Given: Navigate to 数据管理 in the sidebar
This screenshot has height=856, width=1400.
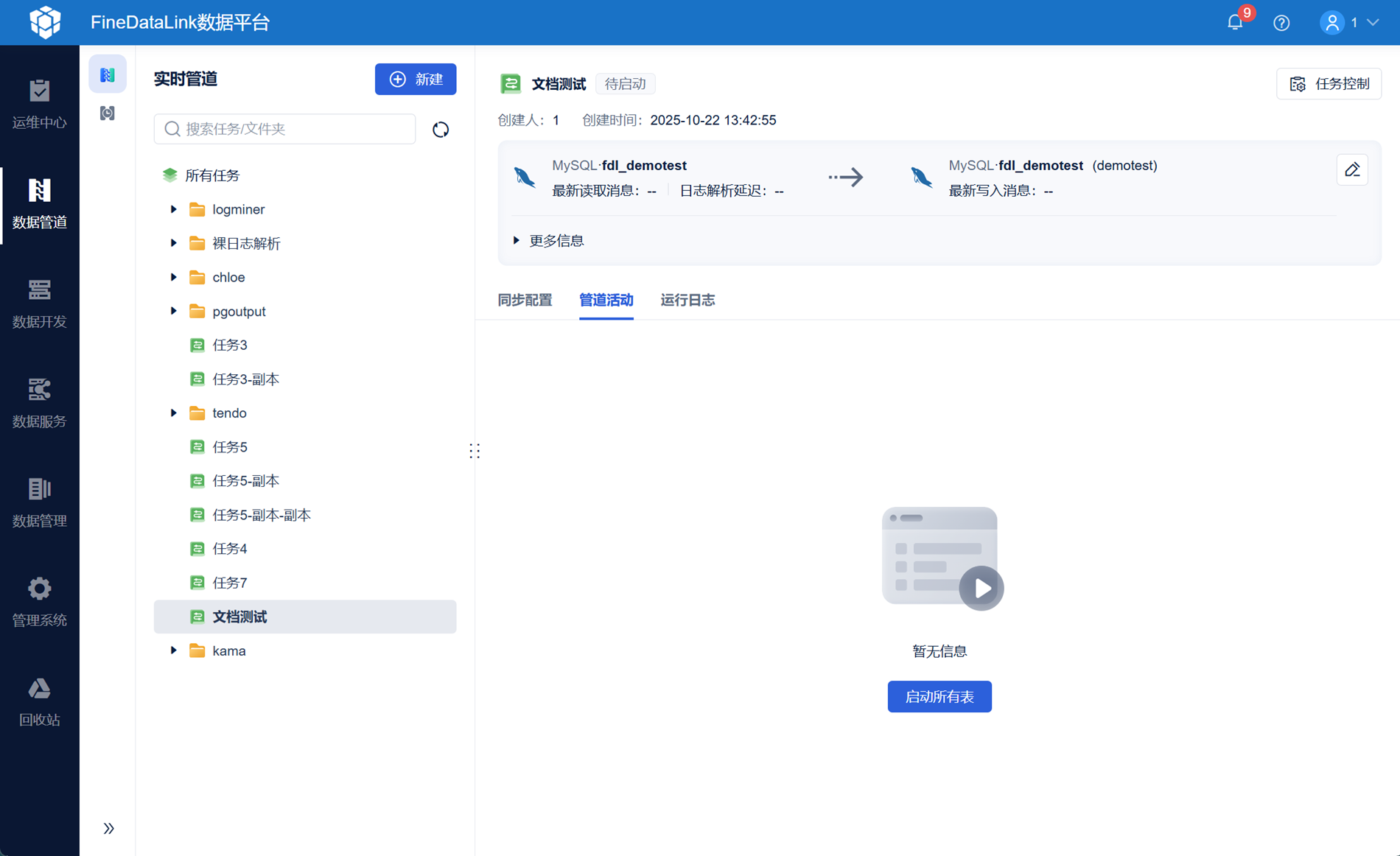Looking at the screenshot, I should click(x=39, y=502).
